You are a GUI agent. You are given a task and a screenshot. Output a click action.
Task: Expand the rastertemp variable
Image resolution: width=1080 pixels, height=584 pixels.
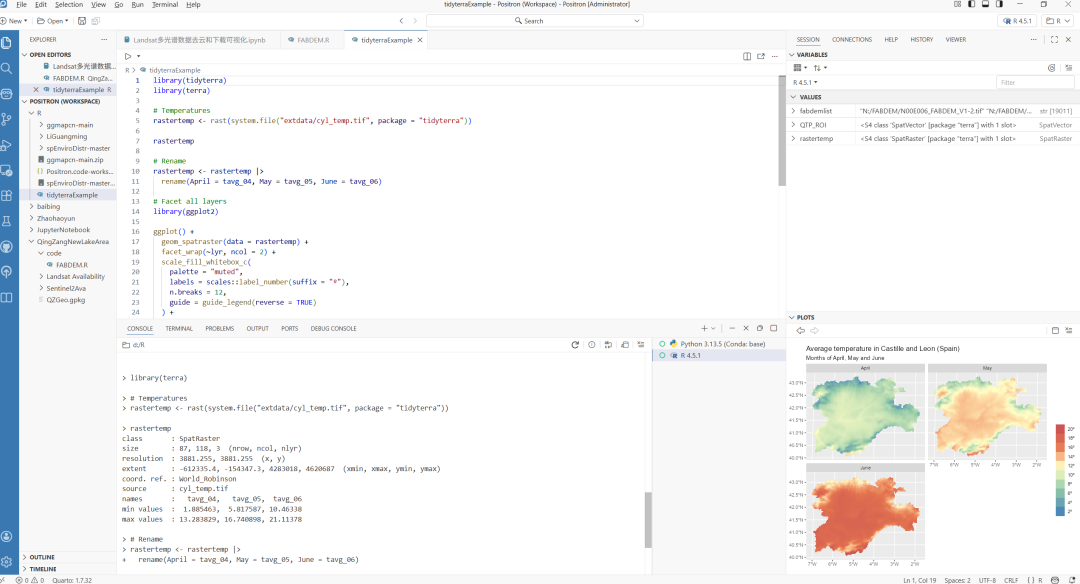[793, 138]
